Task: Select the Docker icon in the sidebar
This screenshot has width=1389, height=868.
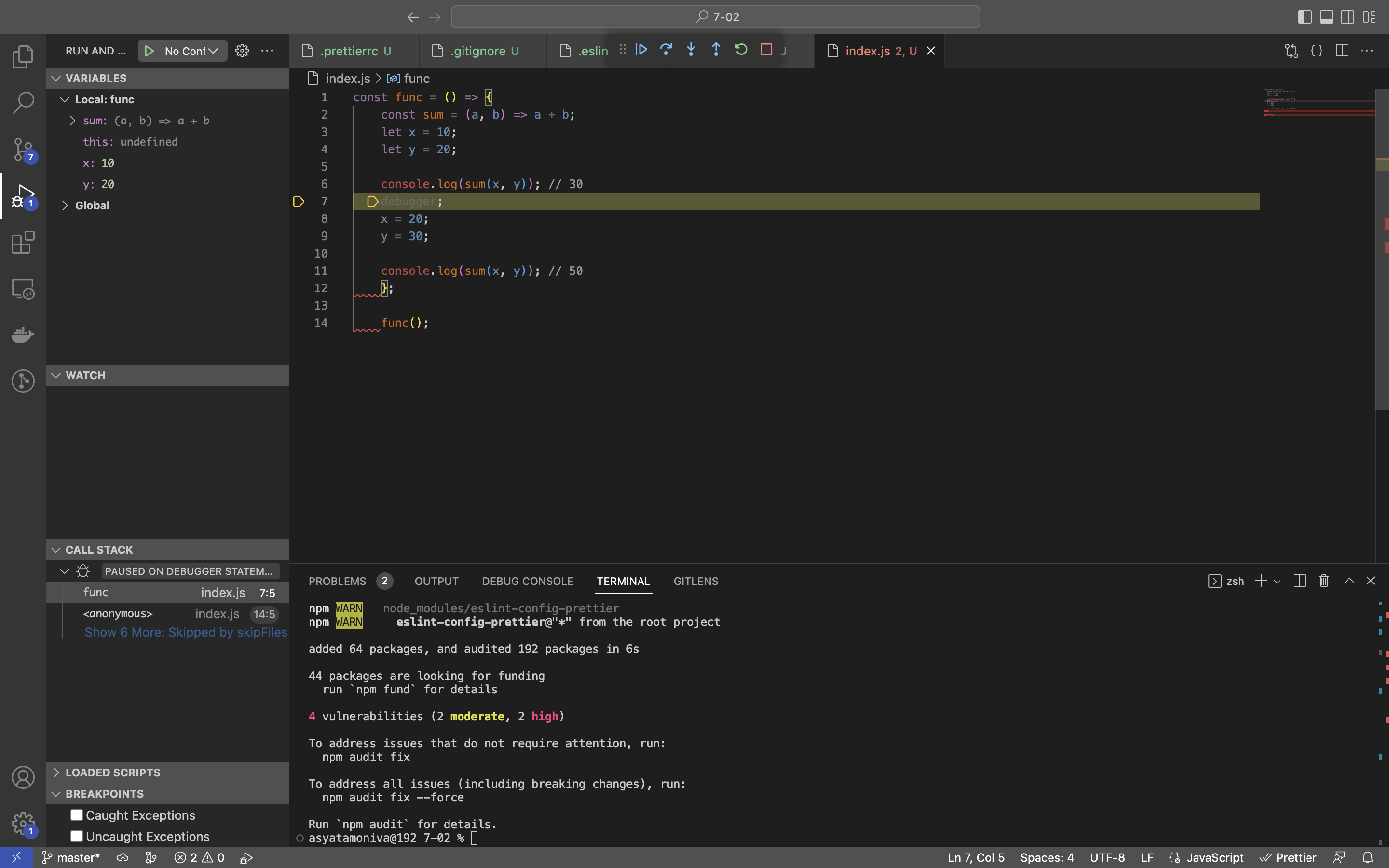Action: 22,335
